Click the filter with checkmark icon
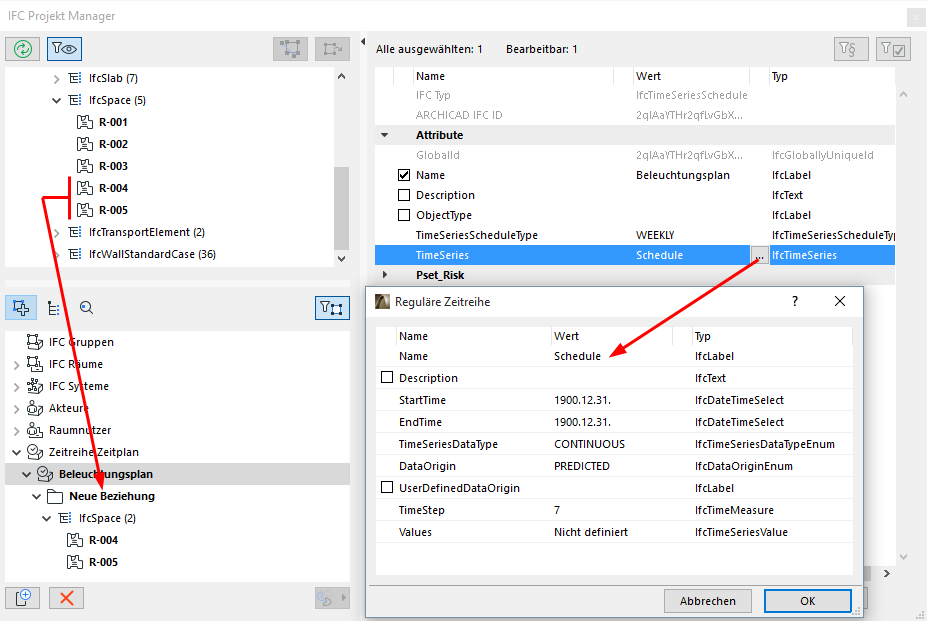 [893, 48]
